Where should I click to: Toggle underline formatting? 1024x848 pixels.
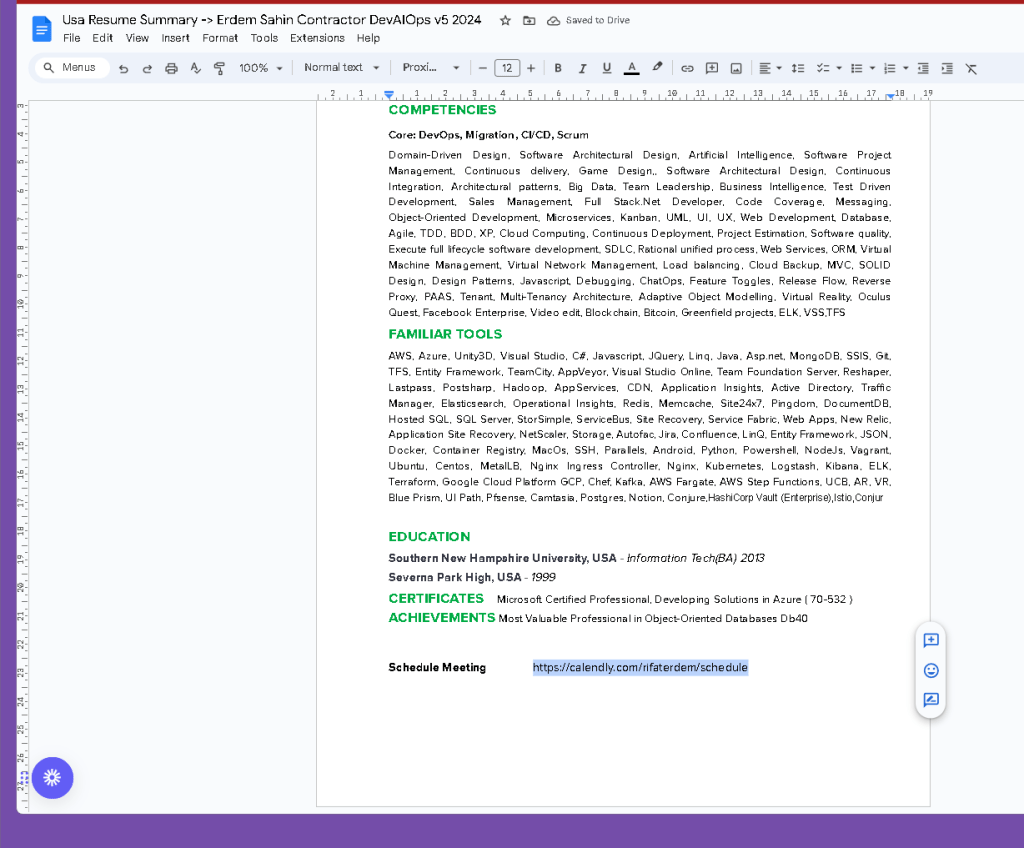click(x=607, y=68)
